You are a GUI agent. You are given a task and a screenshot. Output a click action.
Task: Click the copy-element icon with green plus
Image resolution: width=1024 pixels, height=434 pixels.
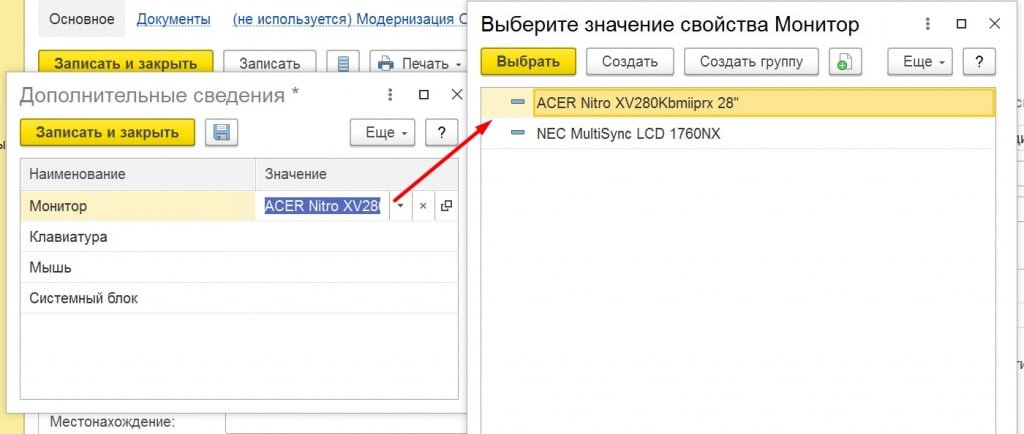tap(845, 62)
